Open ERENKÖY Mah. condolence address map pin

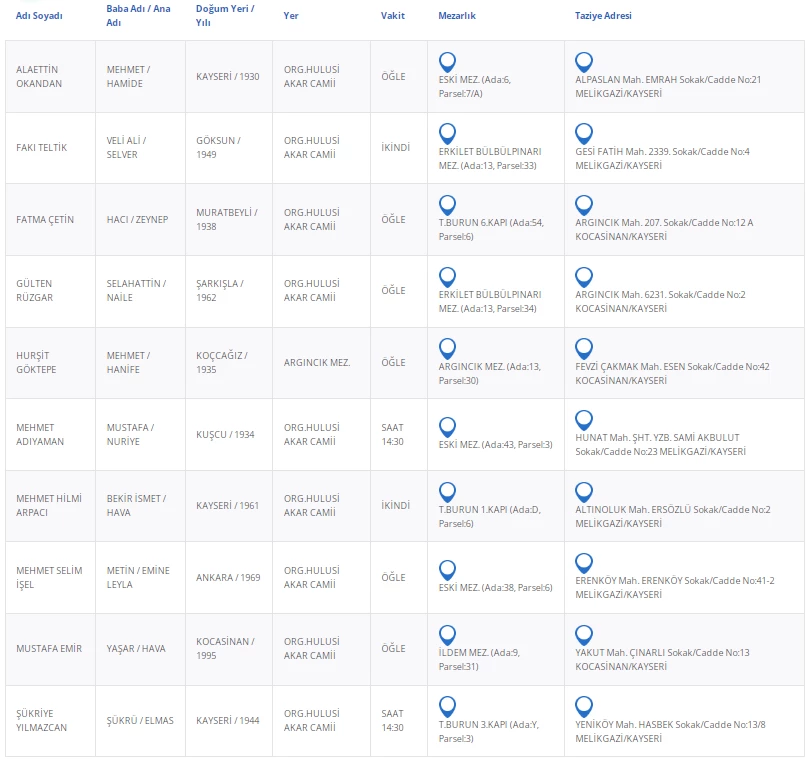point(584,563)
